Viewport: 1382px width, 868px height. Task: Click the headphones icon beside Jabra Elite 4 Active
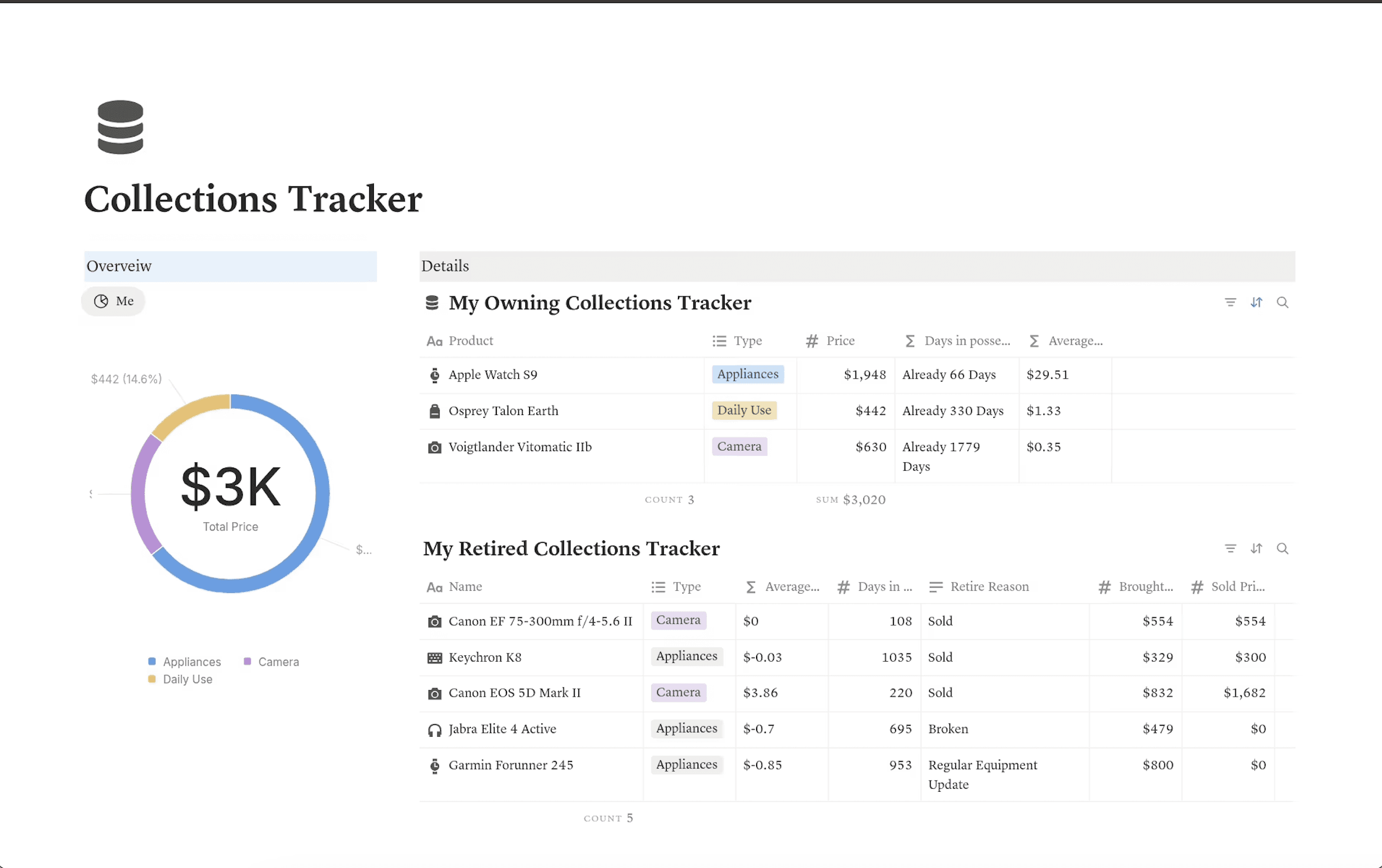[435, 729]
